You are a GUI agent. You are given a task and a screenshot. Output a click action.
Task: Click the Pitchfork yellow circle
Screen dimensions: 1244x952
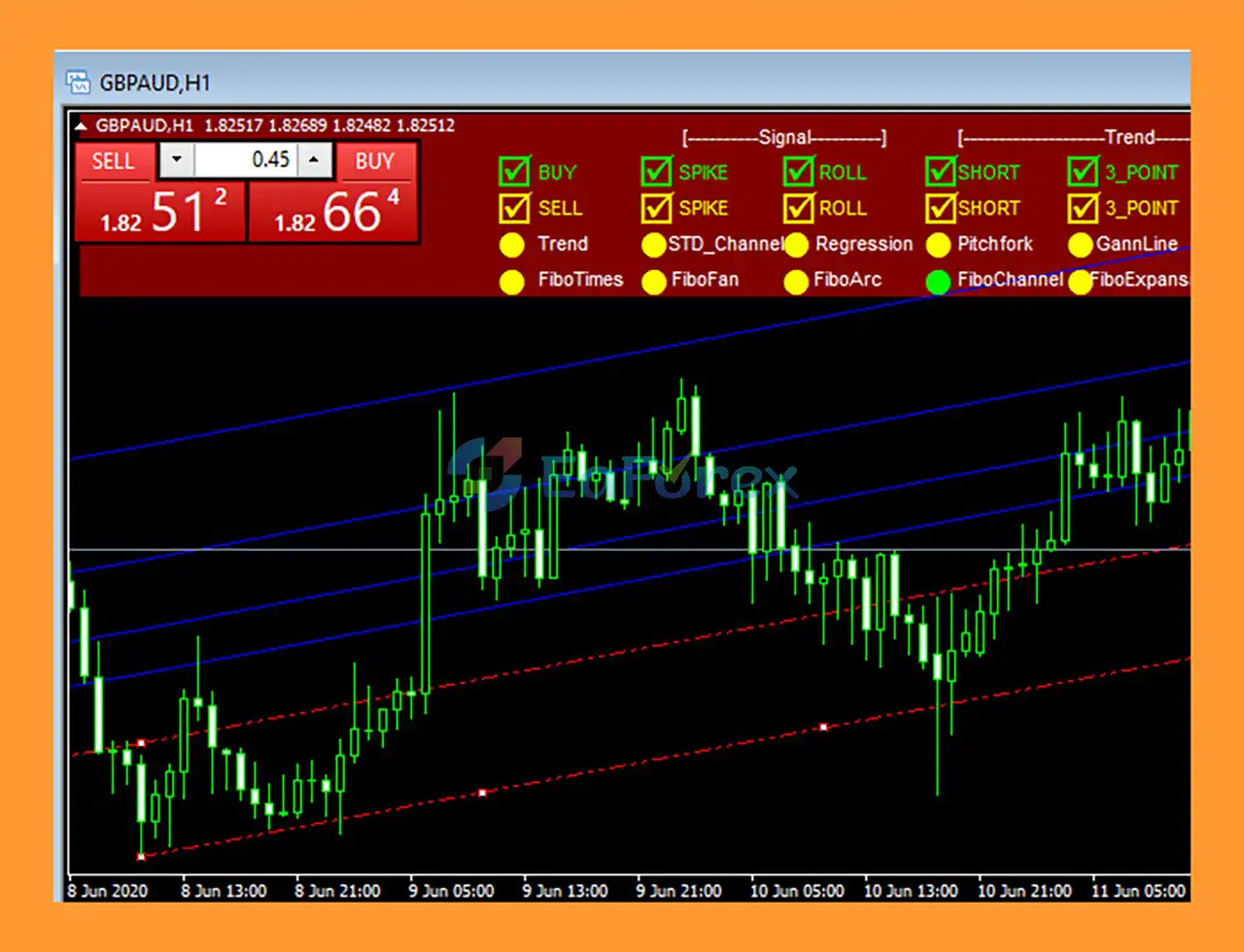click(x=938, y=245)
